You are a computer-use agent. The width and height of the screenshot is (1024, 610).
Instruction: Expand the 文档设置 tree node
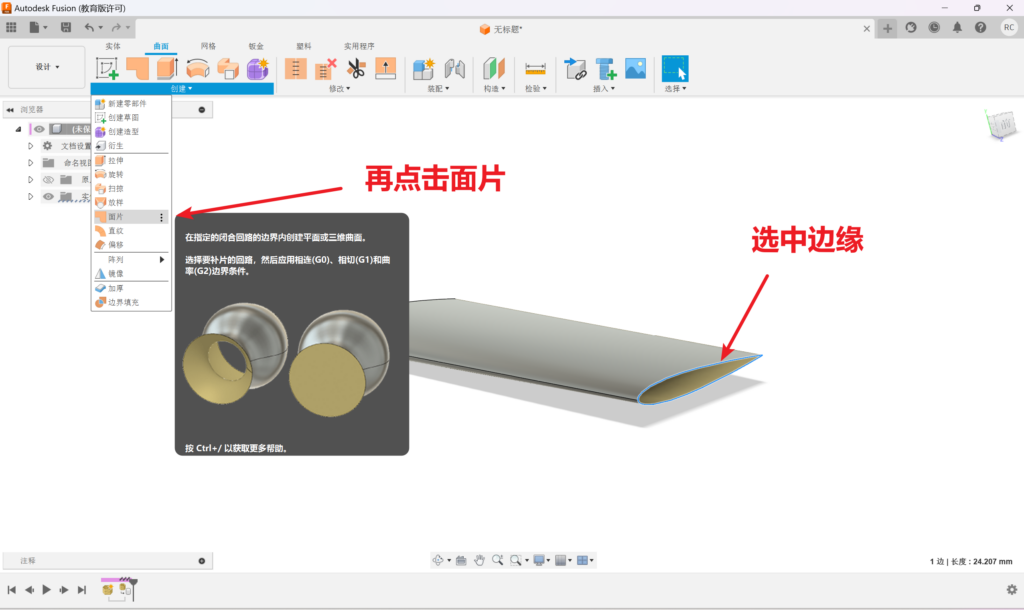point(31,146)
